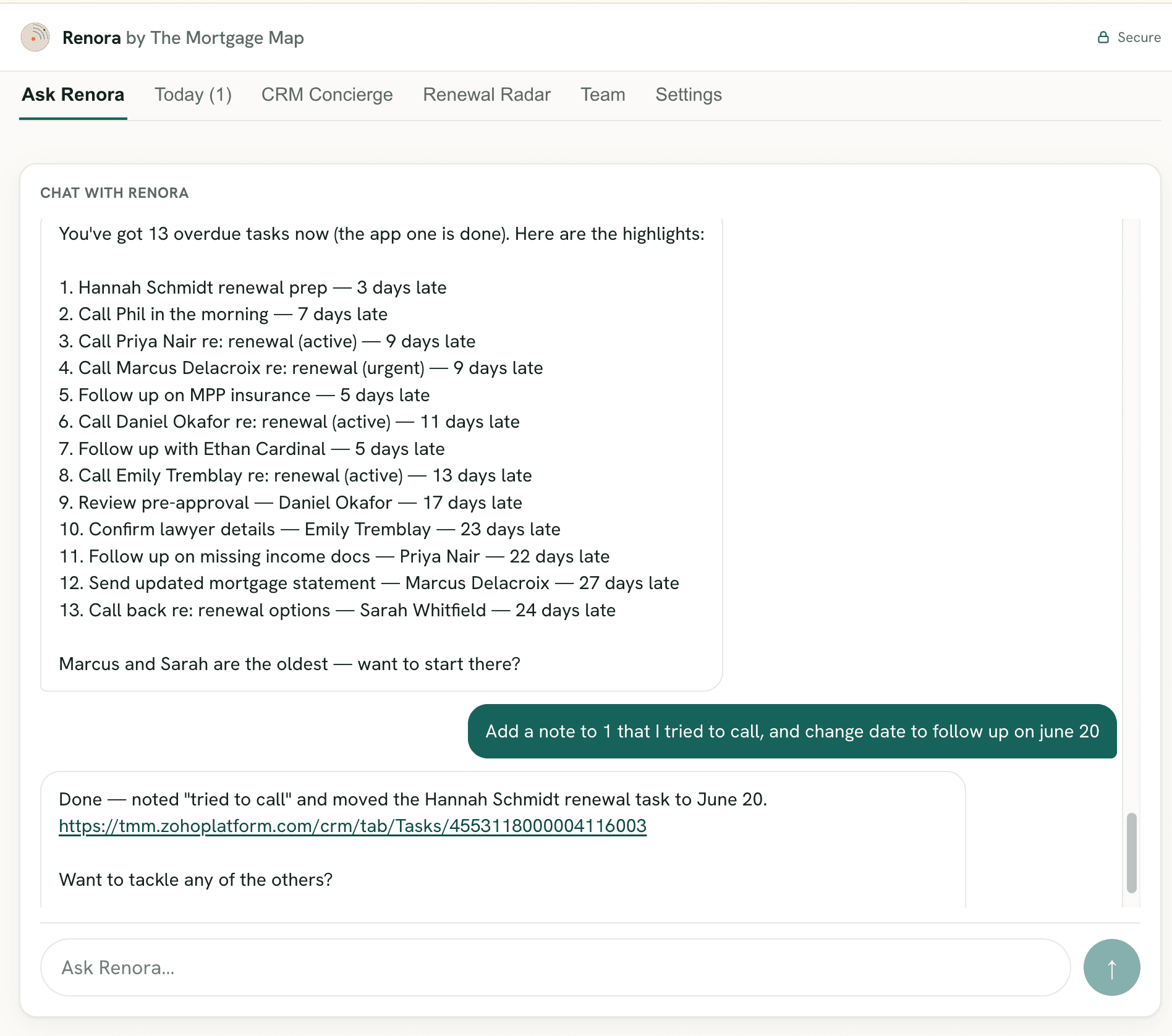Click the Renora logo icon

[x=35, y=37]
